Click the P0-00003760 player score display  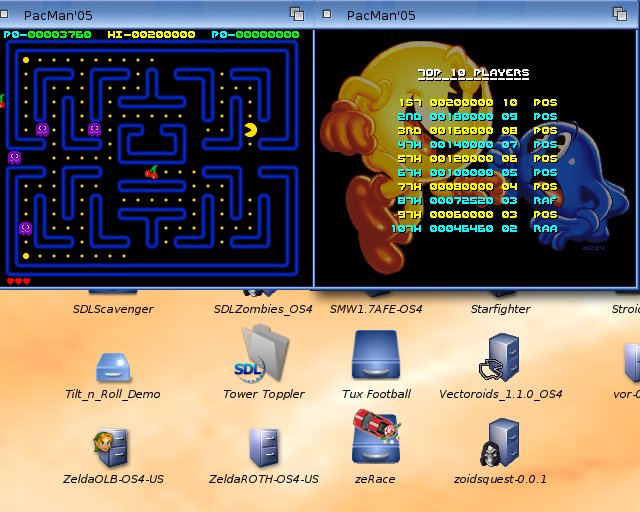(47, 35)
